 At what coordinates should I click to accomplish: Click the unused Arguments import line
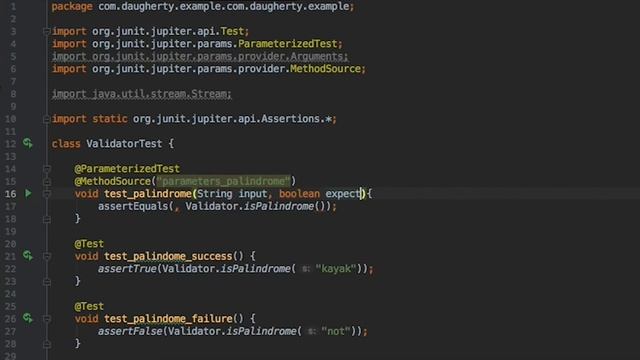(200, 56)
